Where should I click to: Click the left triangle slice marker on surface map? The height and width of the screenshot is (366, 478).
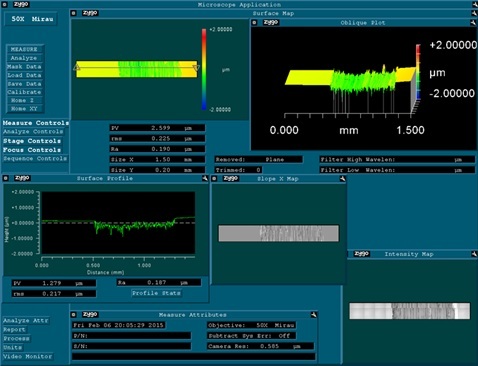(77, 68)
